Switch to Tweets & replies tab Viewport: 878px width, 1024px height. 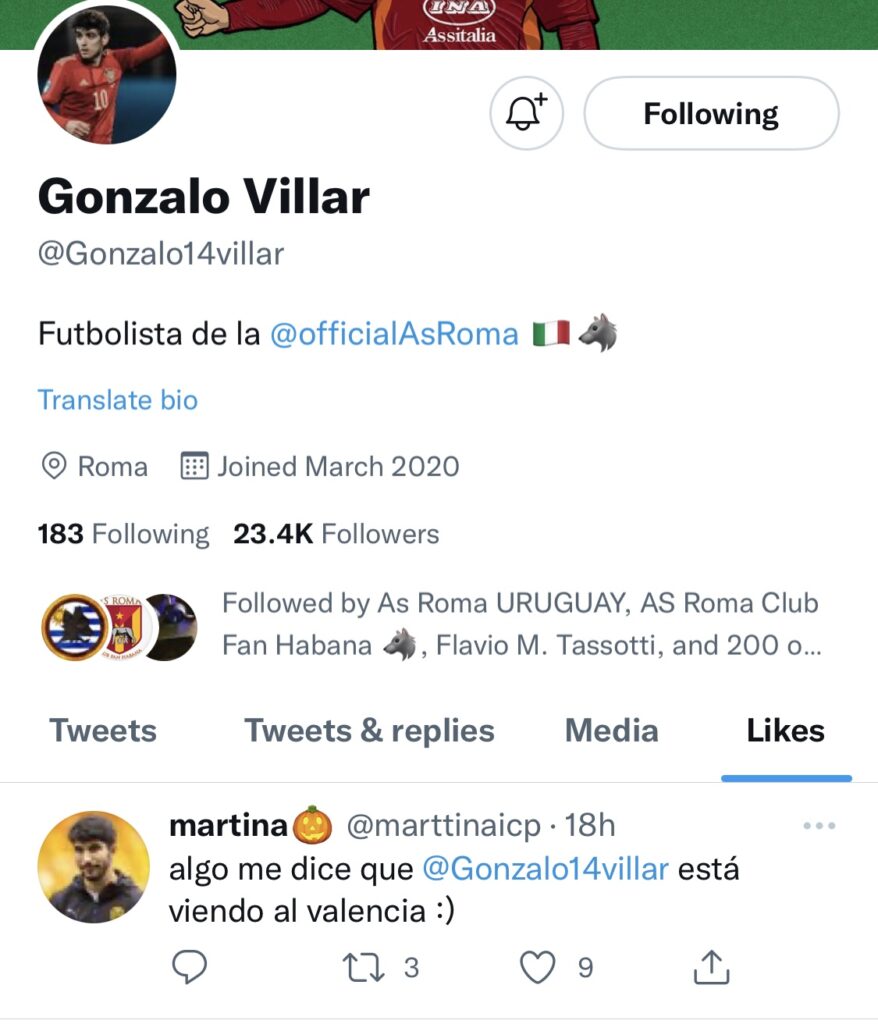(x=369, y=730)
